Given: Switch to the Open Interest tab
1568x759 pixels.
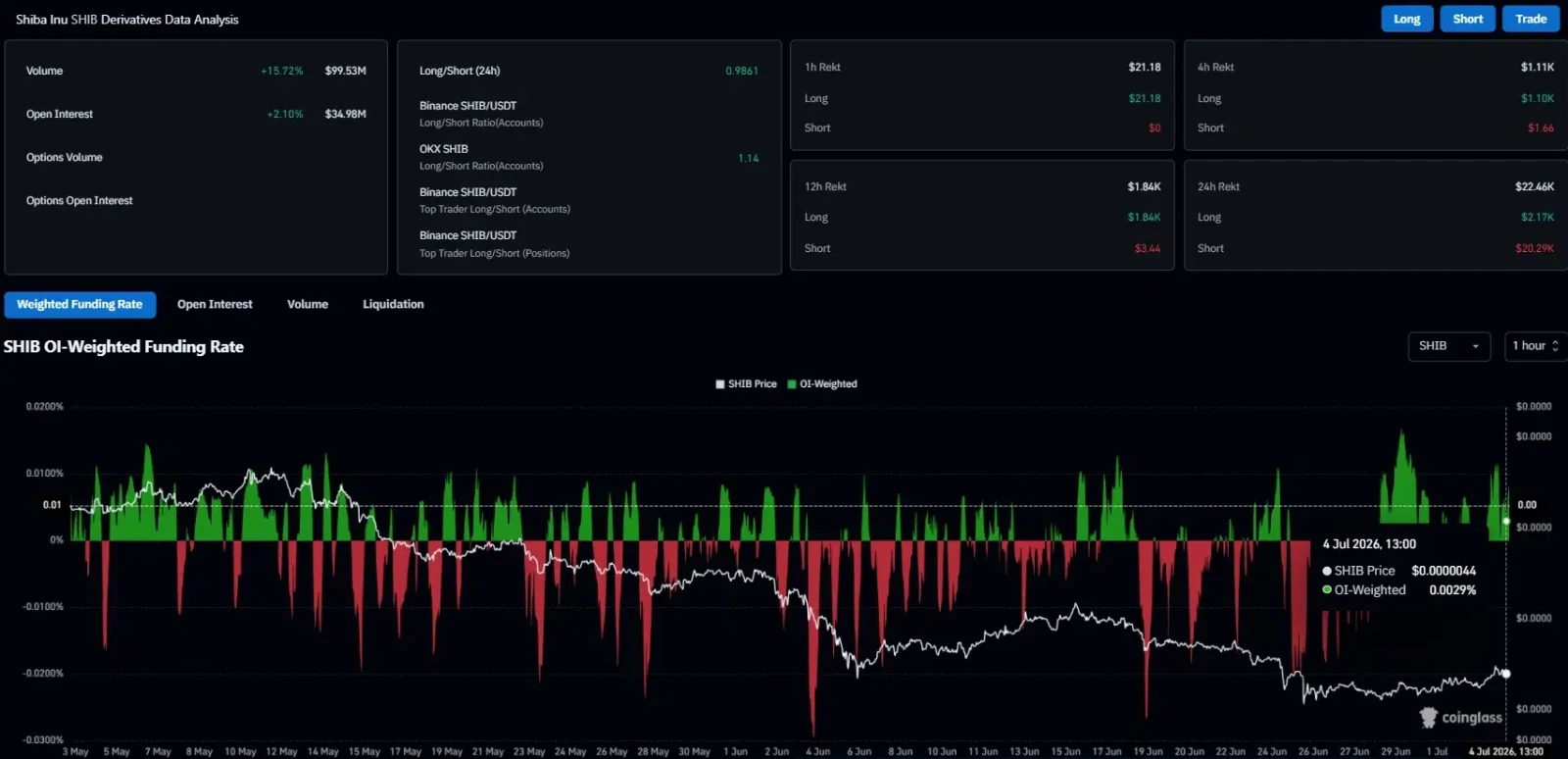Looking at the screenshot, I should coord(215,304).
